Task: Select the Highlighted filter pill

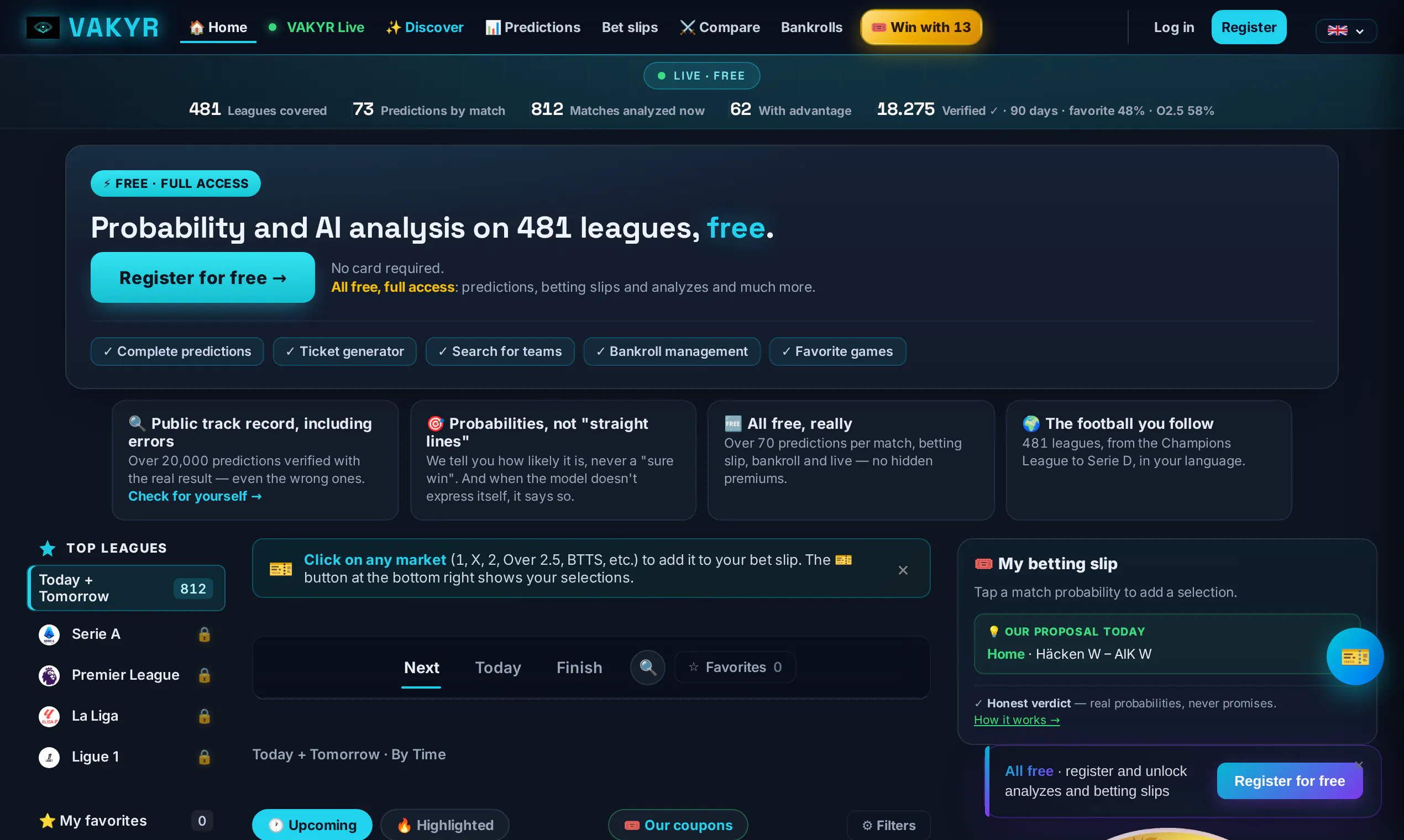Action: pyautogui.click(x=444, y=825)
